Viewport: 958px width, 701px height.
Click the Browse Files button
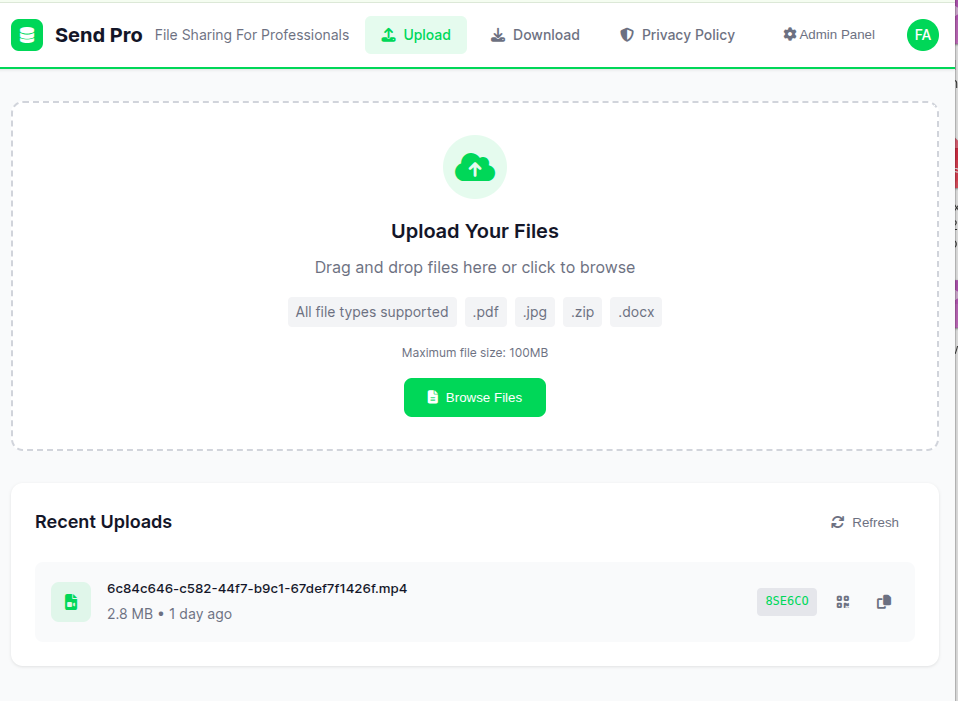pos(474,397)
